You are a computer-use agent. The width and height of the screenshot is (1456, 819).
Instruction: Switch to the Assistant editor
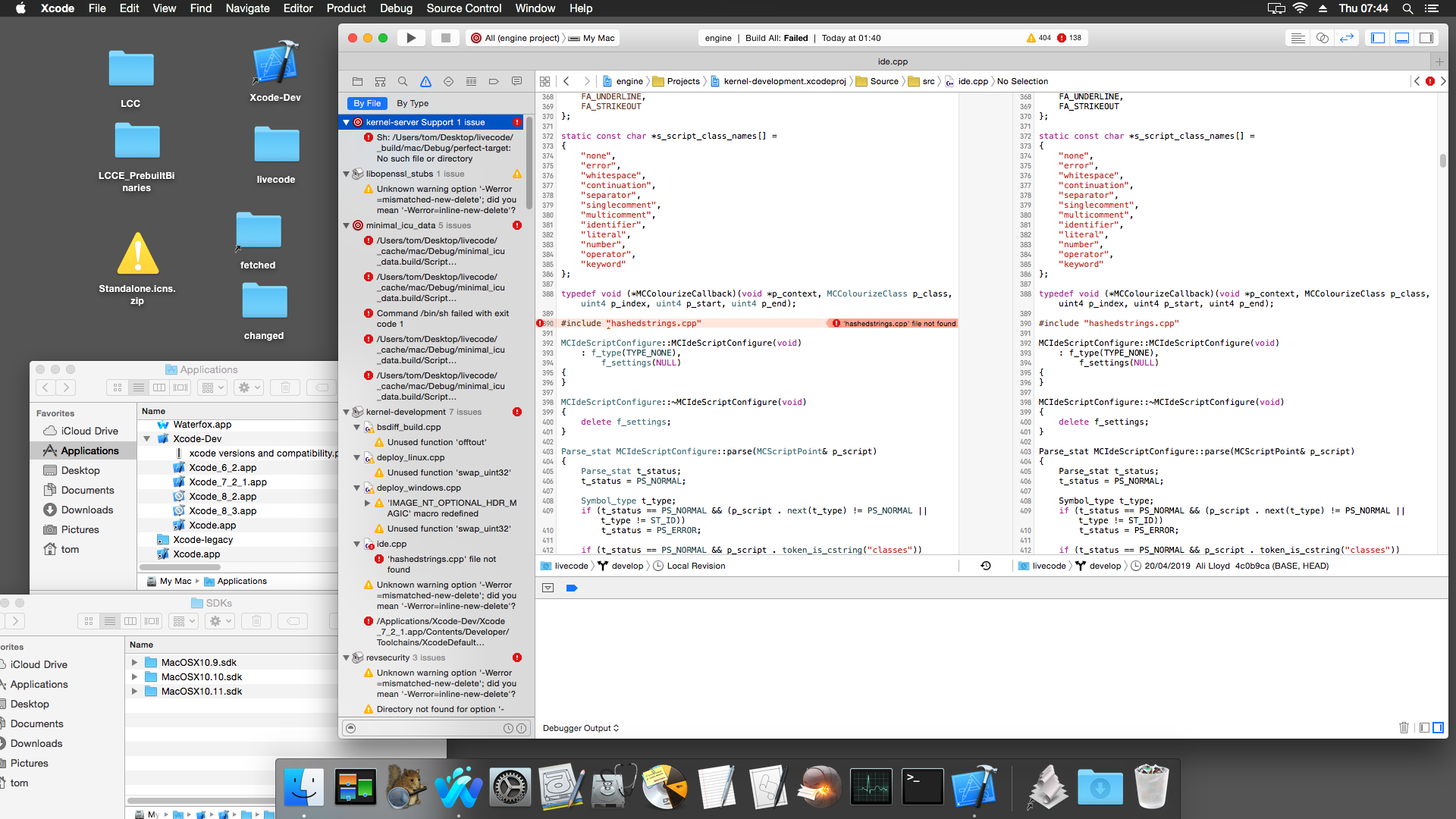[x=1323, y=38]
